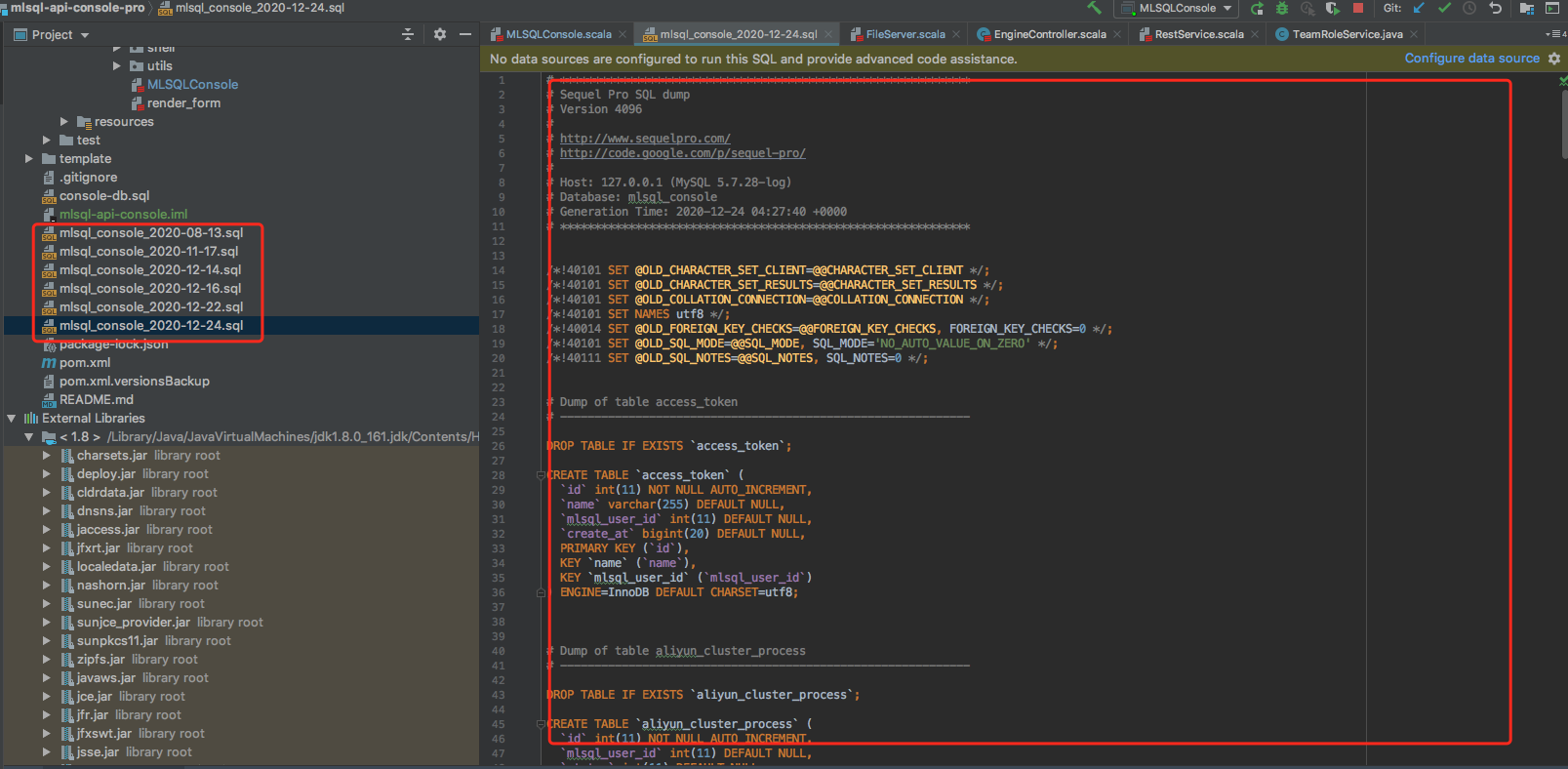Image resolution: width=1568 pixels, height=769 pixels.
Task: Click the Configure data source link
Action: [1471, 59]
